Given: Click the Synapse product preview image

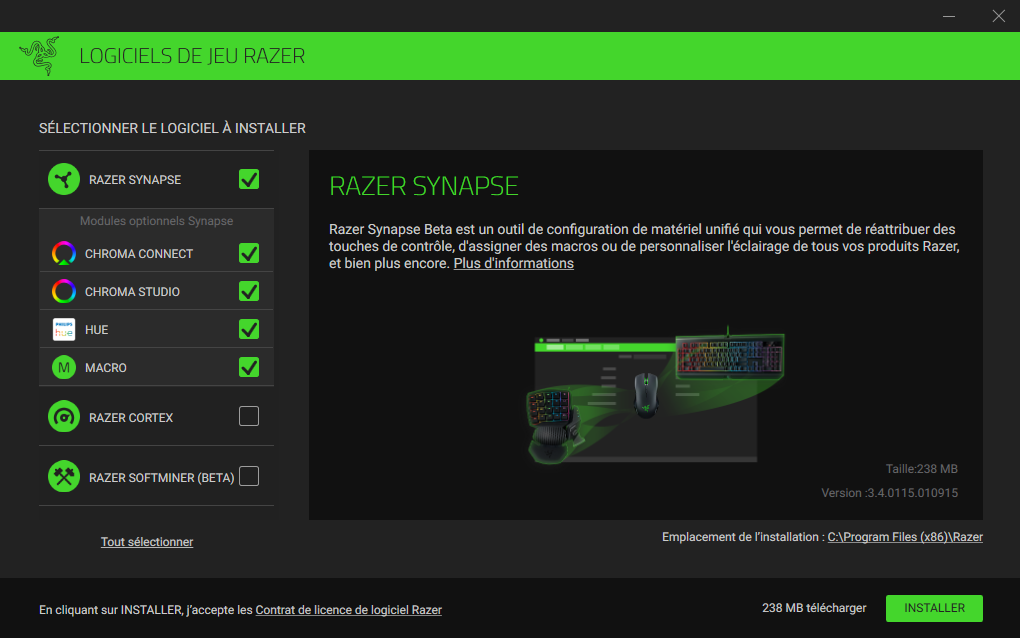Looking at the screenshot, I should point(655,395).
